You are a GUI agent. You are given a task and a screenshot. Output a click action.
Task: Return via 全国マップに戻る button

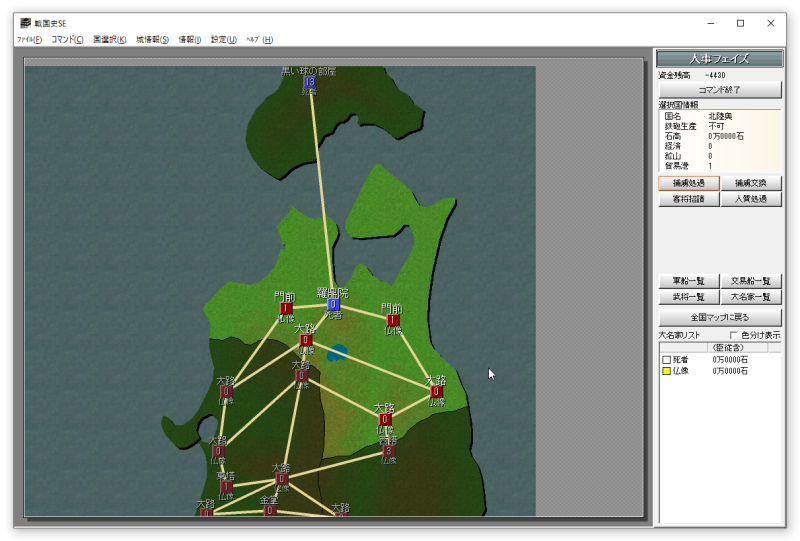(719, 317)
